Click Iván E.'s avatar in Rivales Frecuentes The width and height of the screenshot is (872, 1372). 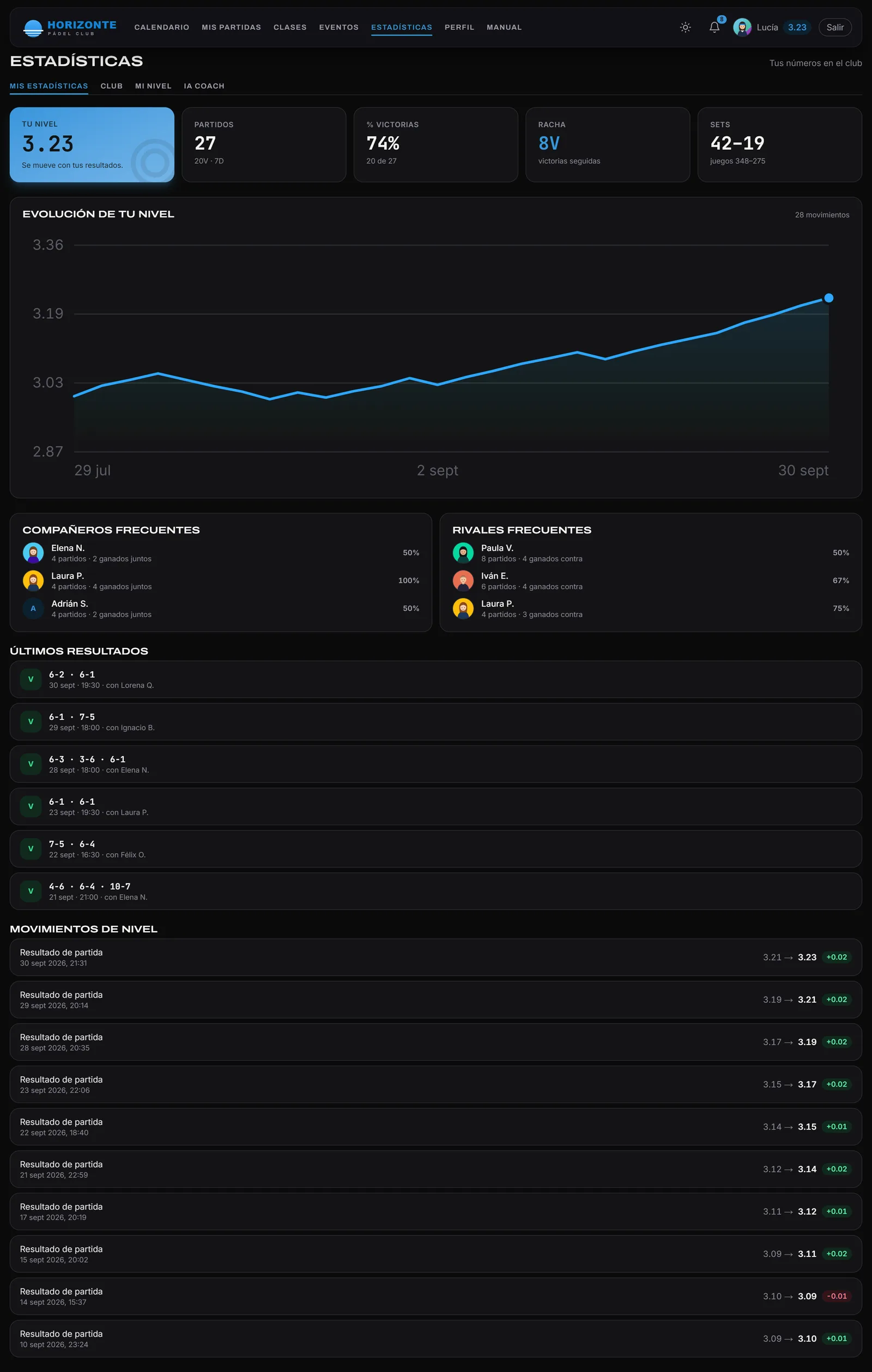(463, 581)
